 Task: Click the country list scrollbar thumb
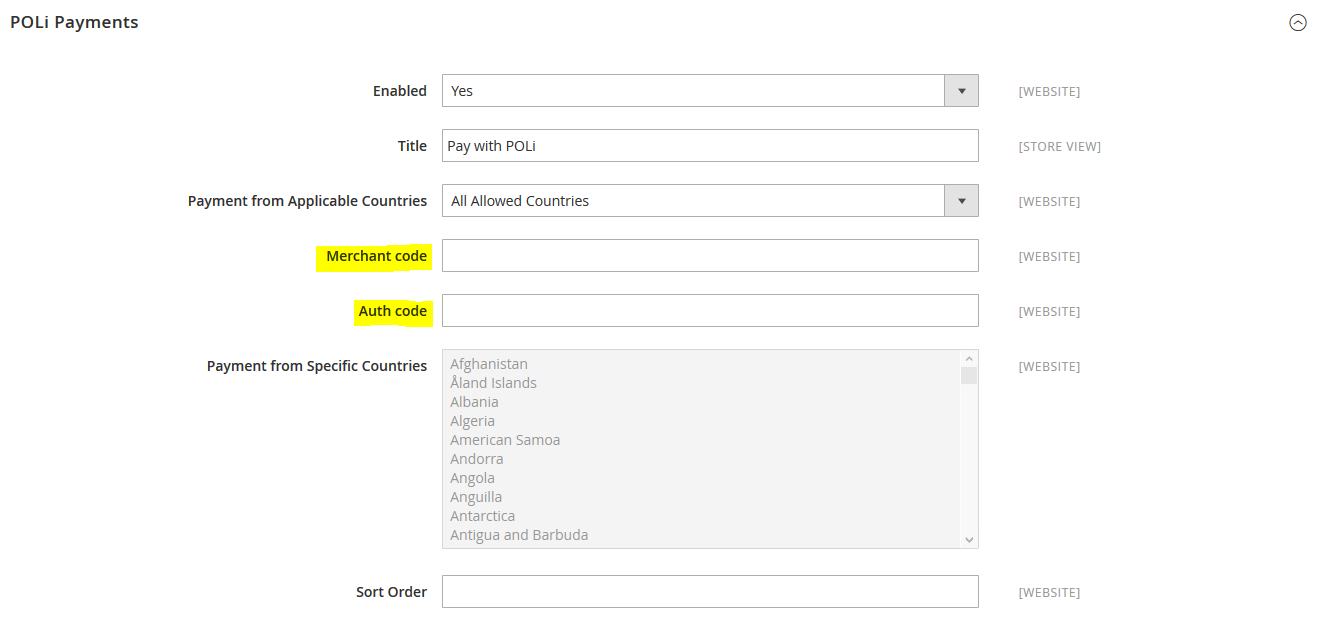968,375
